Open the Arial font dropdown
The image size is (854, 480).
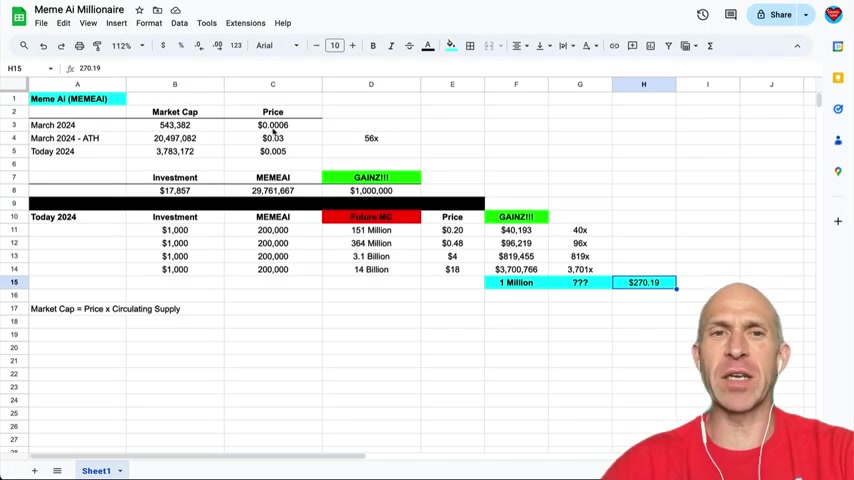click(x=277, y=46)
